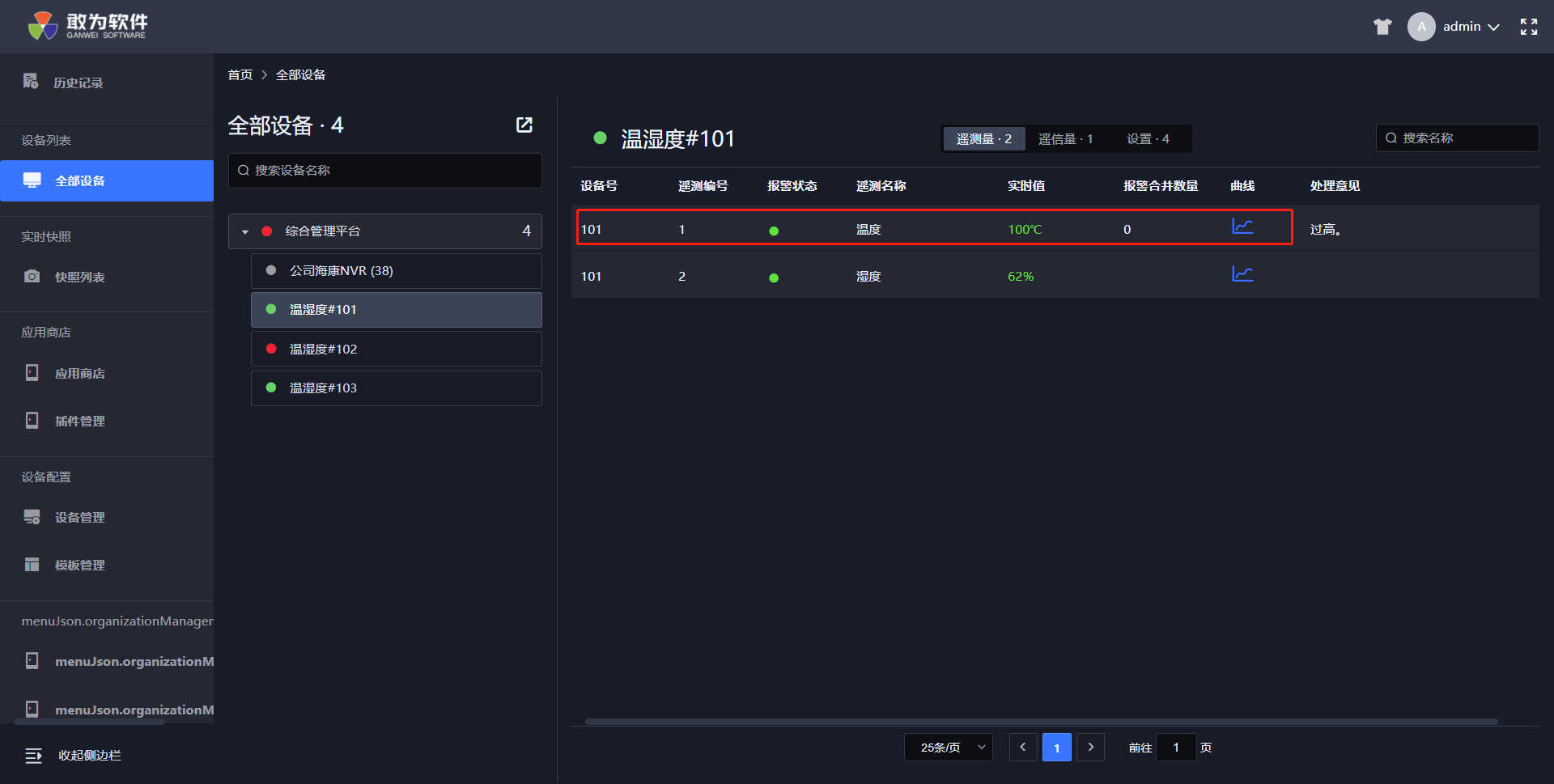Viewport: 1554px width, 784px height.
Task: Click the 实时值 column header
Action: (x=1026, y=186)
